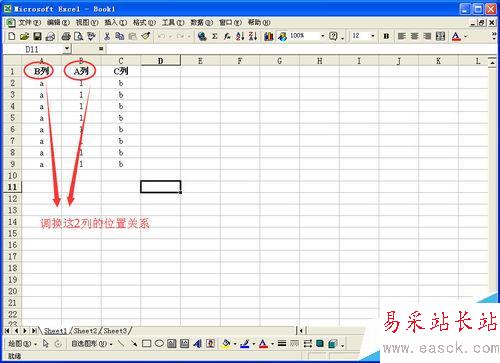
Task: Sort descending Z to A
Action: click(253, 36)
